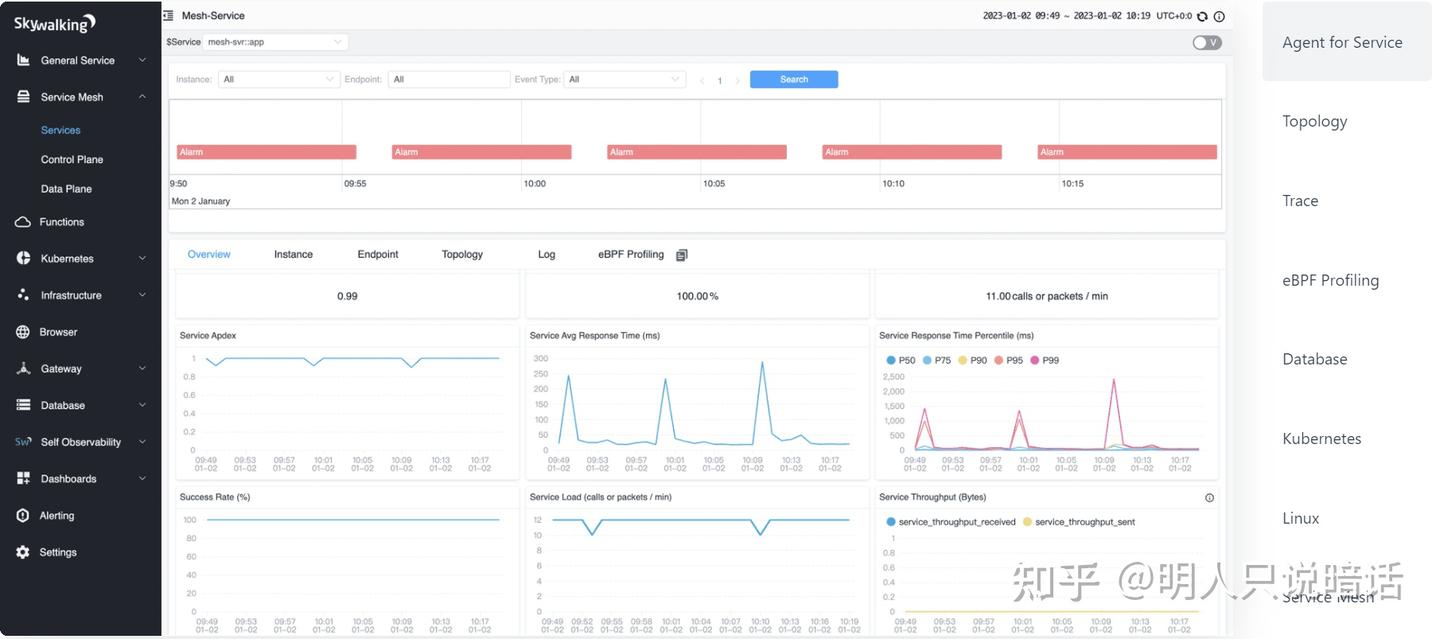Image resolution: width=1440 pixels, height=639 pixels.
Task: Open the Event Type dropdown
Action: (625, 79)
